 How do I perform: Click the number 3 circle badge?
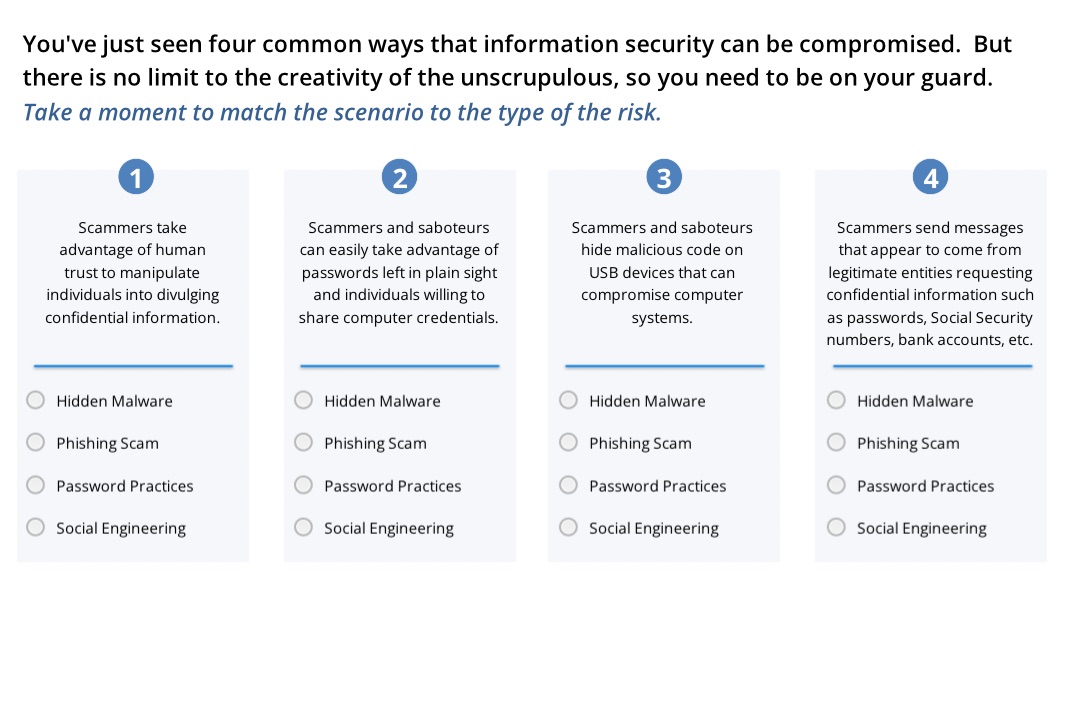point(664,178)
